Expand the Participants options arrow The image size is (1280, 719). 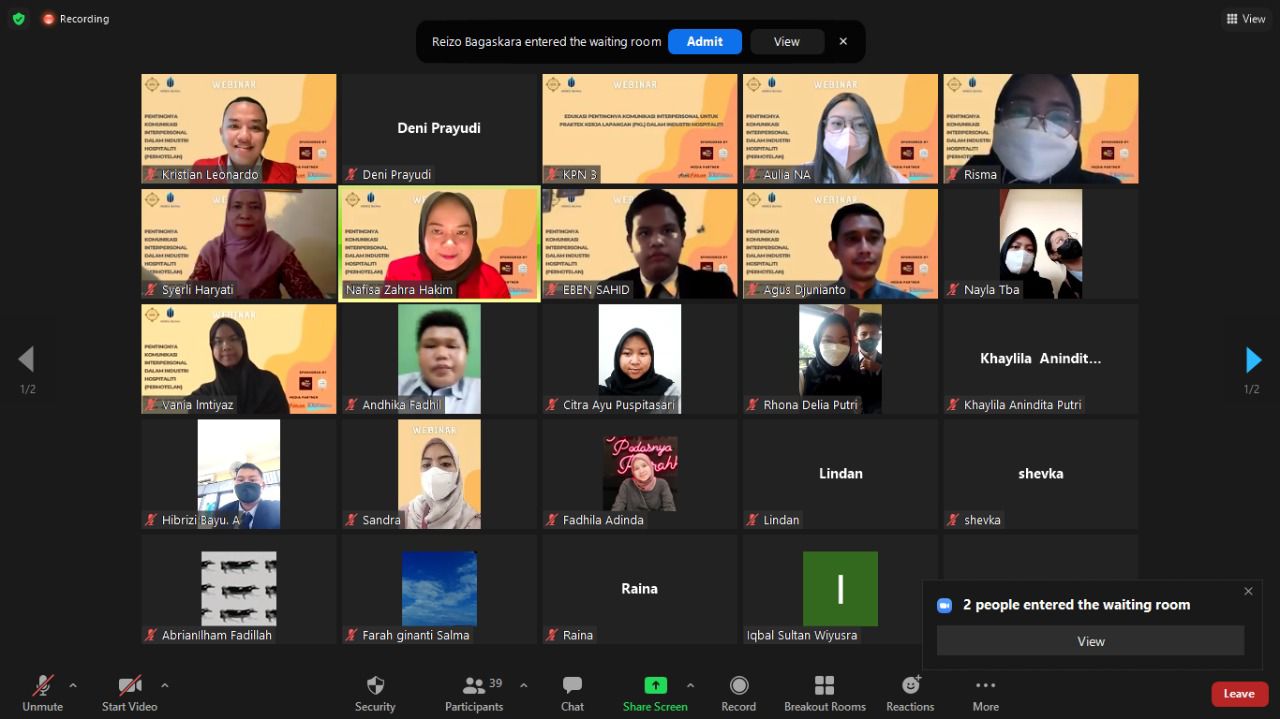pos(523,685)
